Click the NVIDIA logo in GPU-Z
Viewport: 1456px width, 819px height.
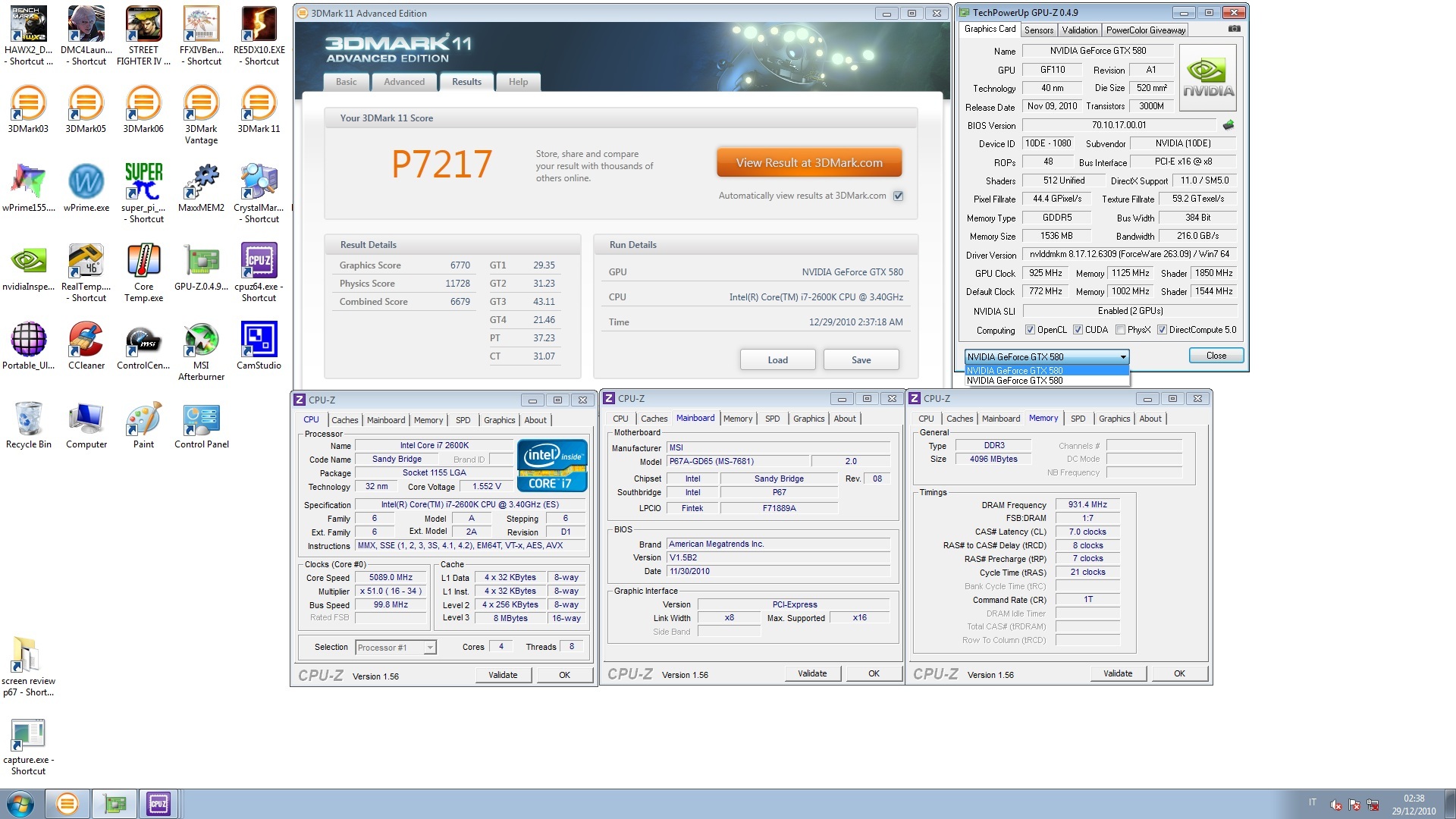point(1208,78)
